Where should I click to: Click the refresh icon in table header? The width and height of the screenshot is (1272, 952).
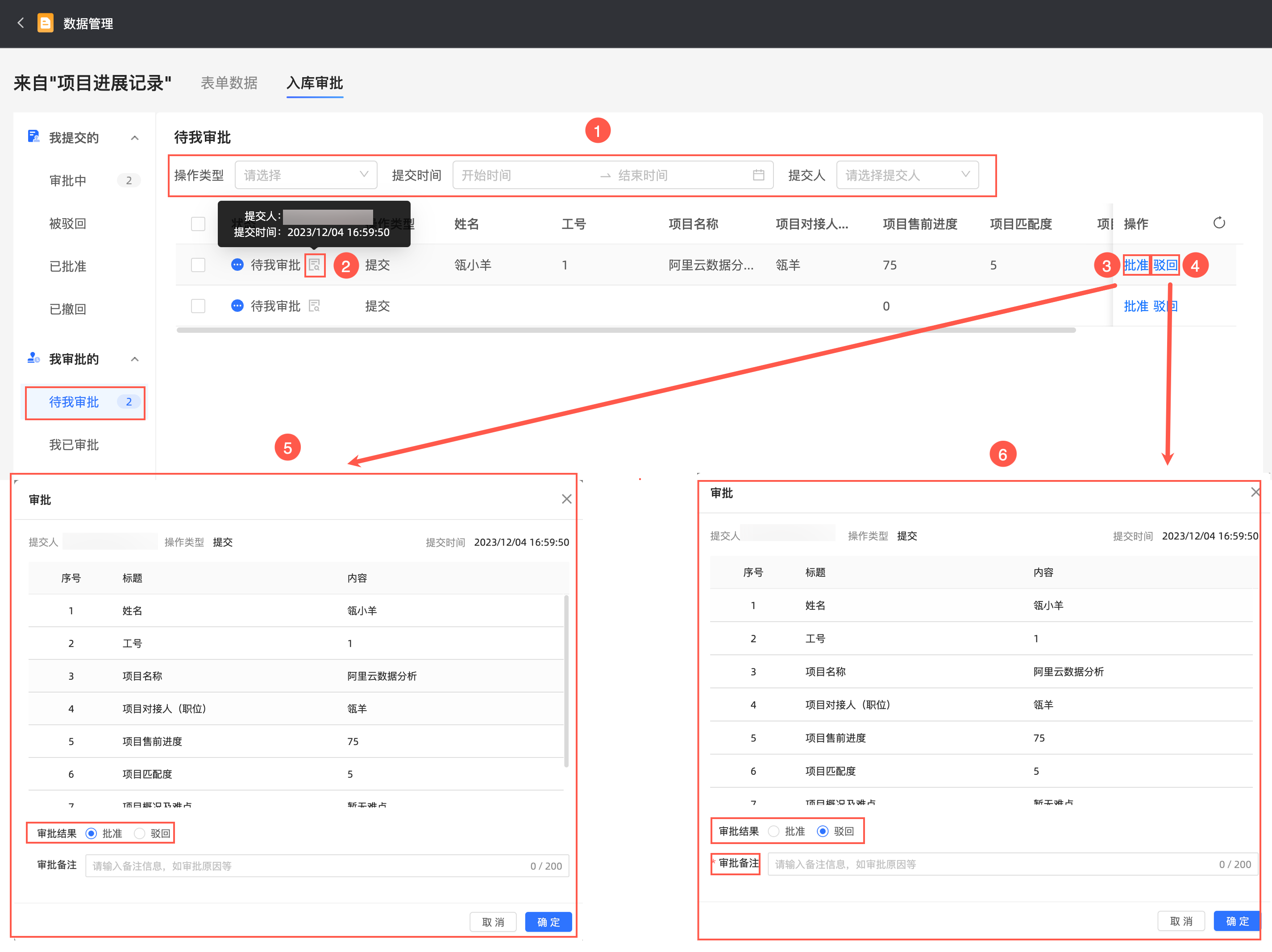coord(1218,223)
